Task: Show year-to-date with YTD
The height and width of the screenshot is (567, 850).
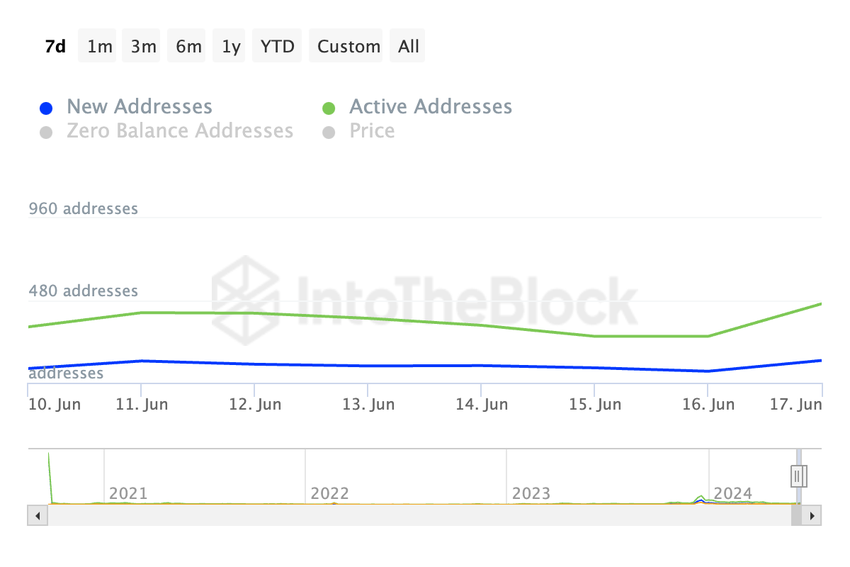Action: pos(277,46)
